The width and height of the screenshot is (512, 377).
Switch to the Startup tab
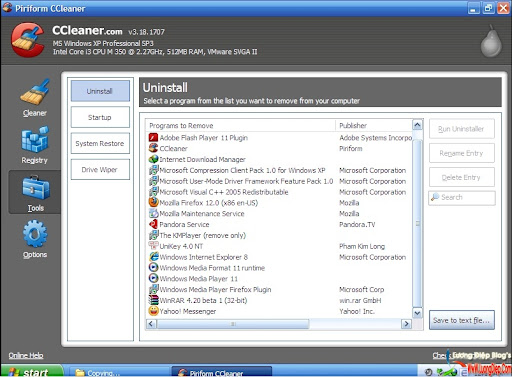[100, 117]
